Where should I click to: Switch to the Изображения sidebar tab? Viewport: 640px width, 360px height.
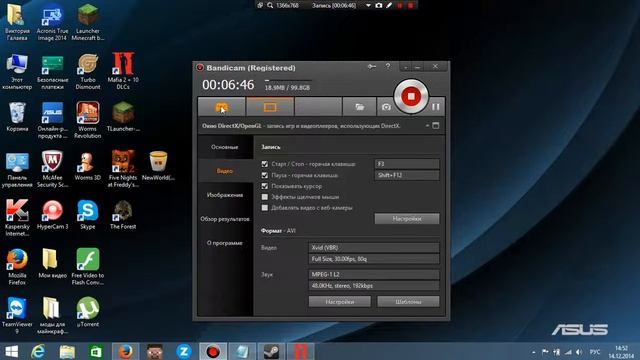(224, 195)
